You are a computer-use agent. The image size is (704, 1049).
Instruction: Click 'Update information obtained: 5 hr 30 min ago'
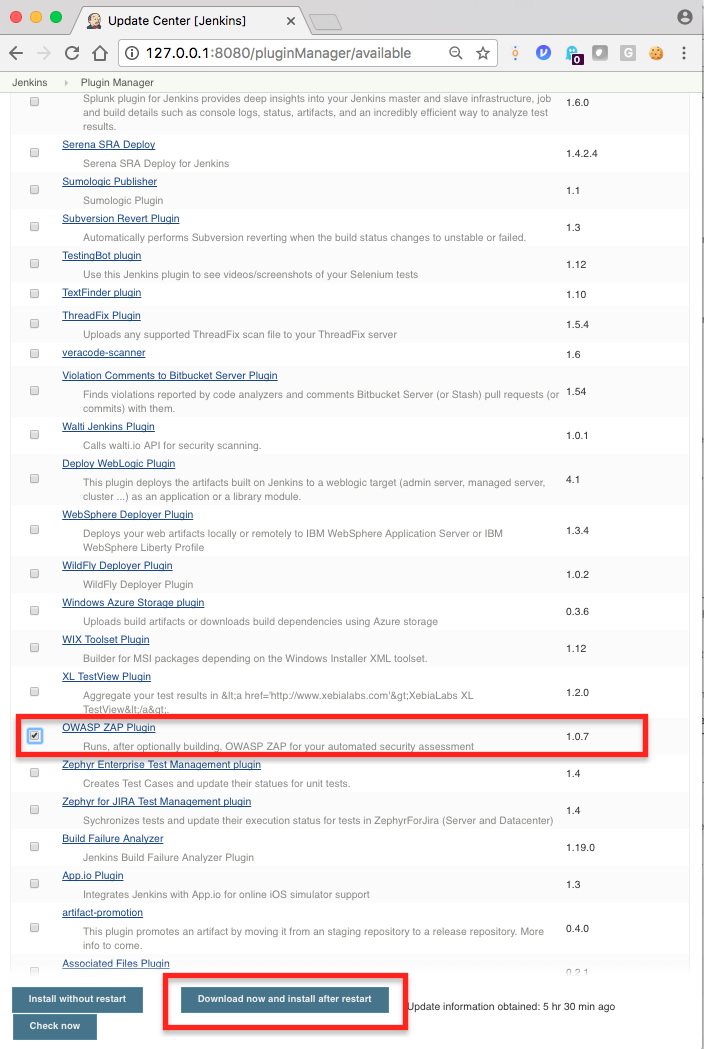tap(511, 1006)
